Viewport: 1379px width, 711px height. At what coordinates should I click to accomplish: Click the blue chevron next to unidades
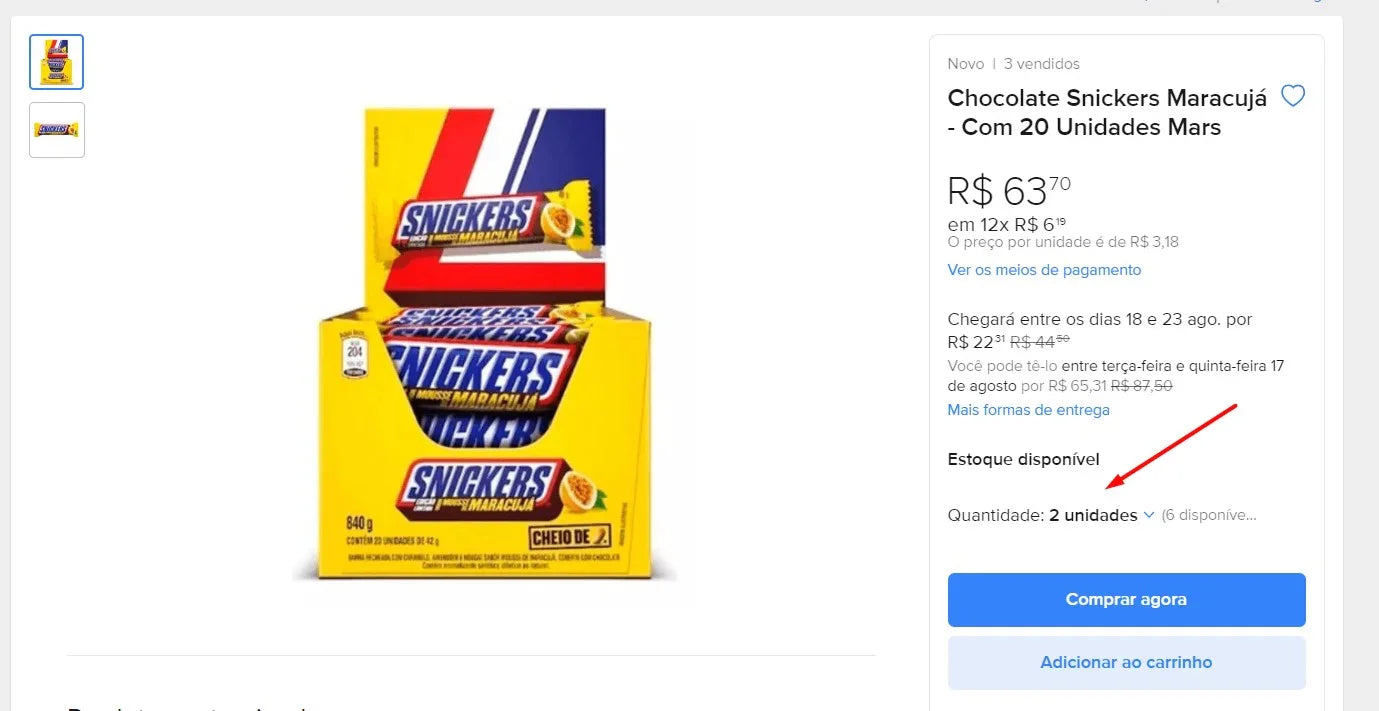(1149, 515)
